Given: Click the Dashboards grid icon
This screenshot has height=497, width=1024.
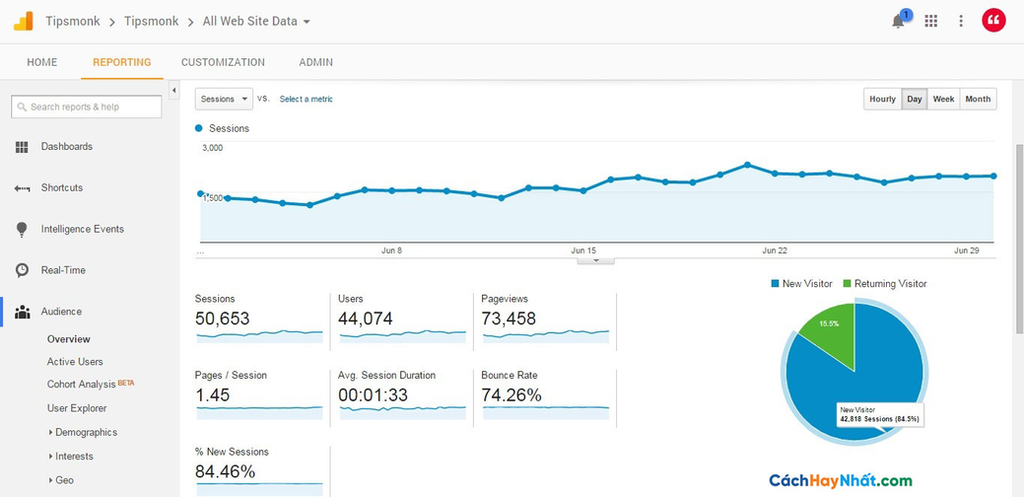Looking at the screenshot, I should [22, 147].
